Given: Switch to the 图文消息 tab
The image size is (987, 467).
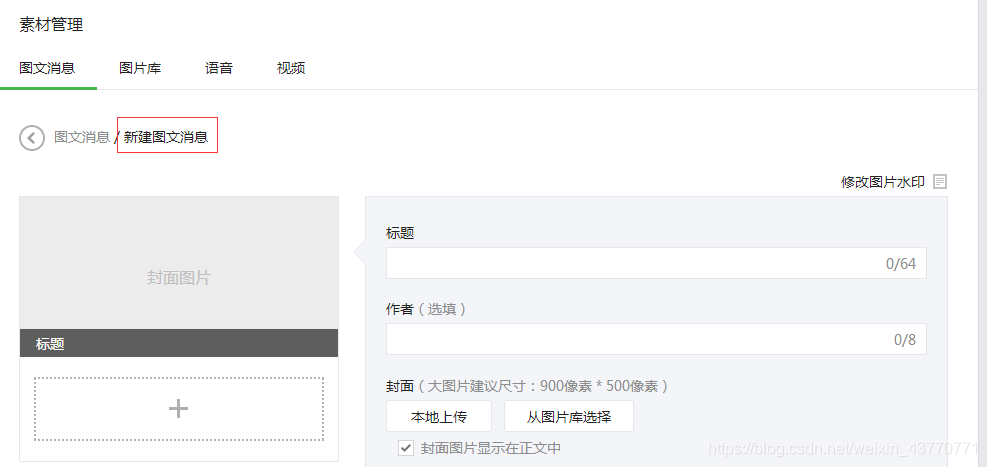Looking at the screenshot, I should click(x=48, y=68).
